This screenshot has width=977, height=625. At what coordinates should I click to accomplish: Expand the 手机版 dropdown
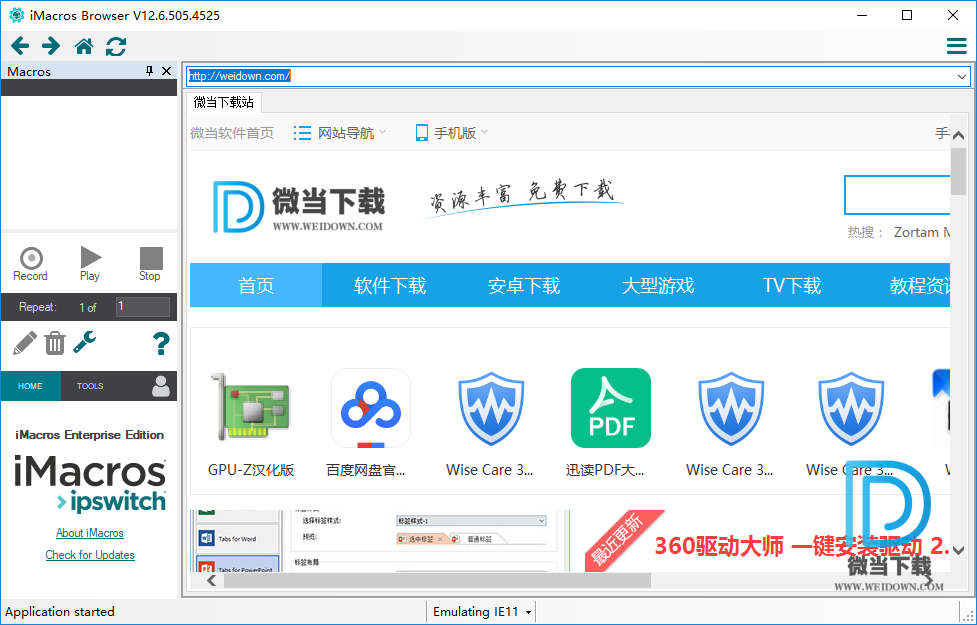click(x=452, y=133)
